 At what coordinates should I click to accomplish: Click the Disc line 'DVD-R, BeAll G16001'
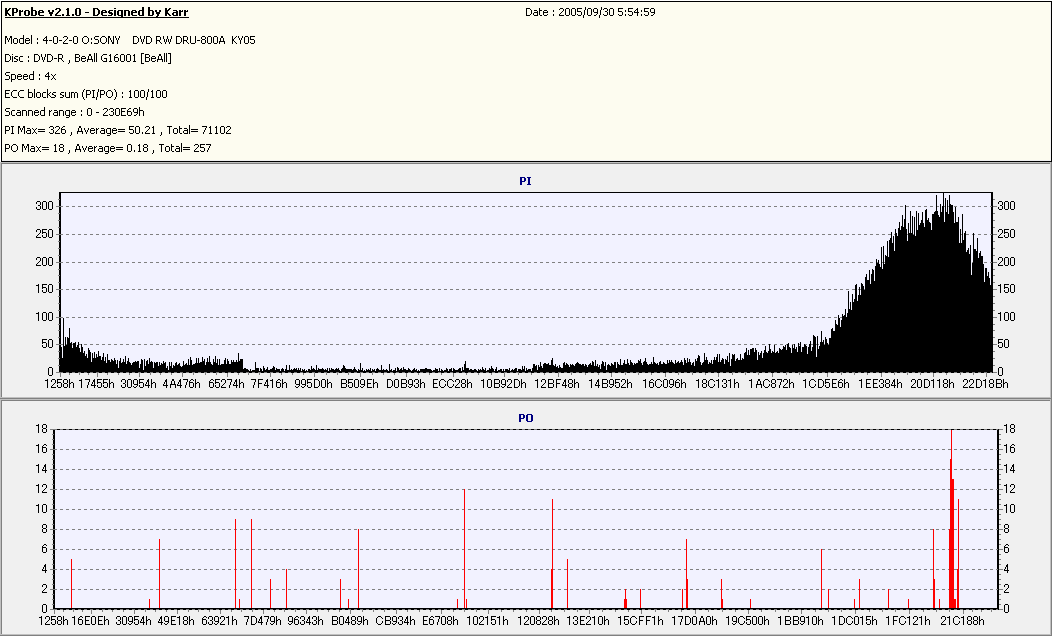click(88, 58)
